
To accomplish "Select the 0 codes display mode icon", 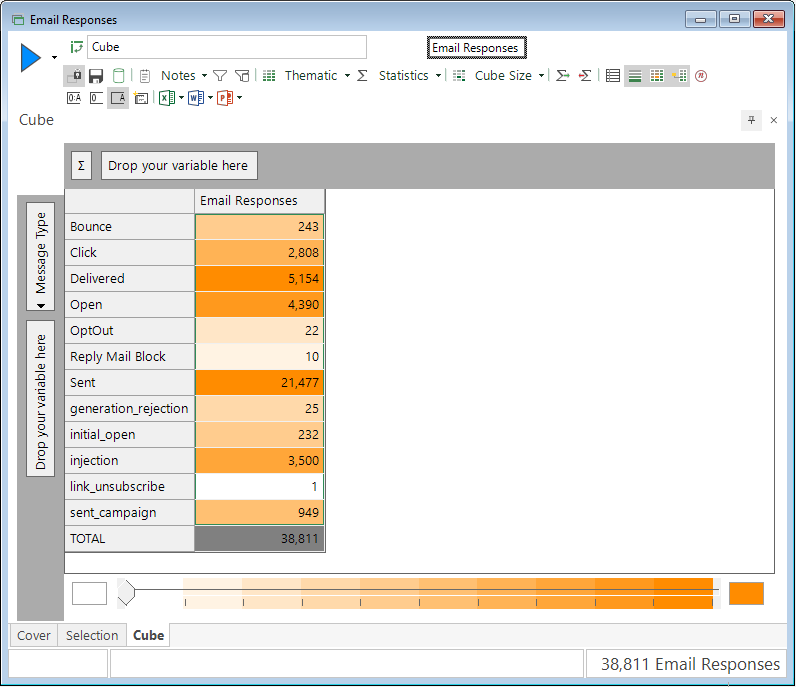I will pyautogui.click(x=96, y=98).
